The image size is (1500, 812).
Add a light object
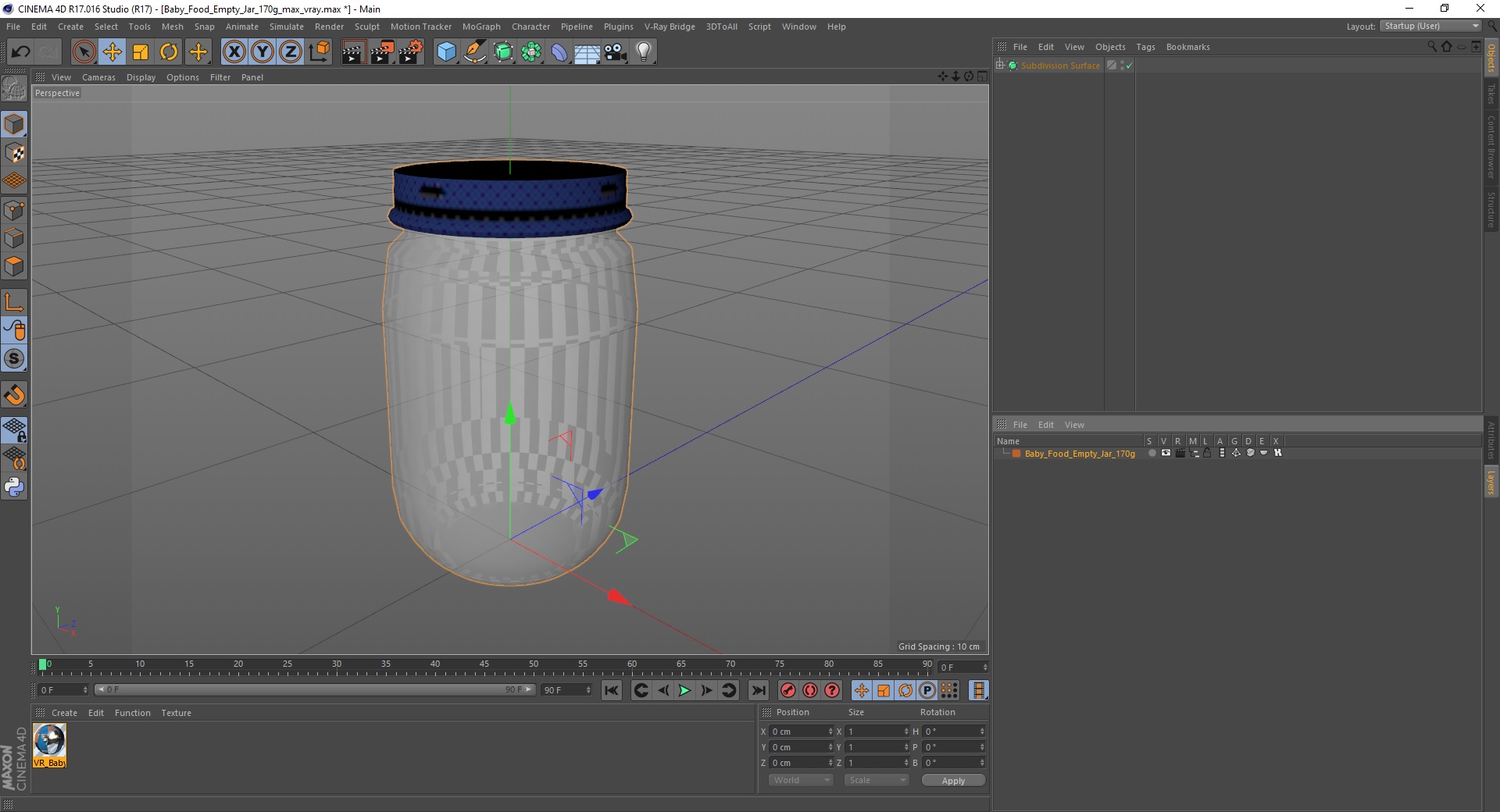point(644,52)
